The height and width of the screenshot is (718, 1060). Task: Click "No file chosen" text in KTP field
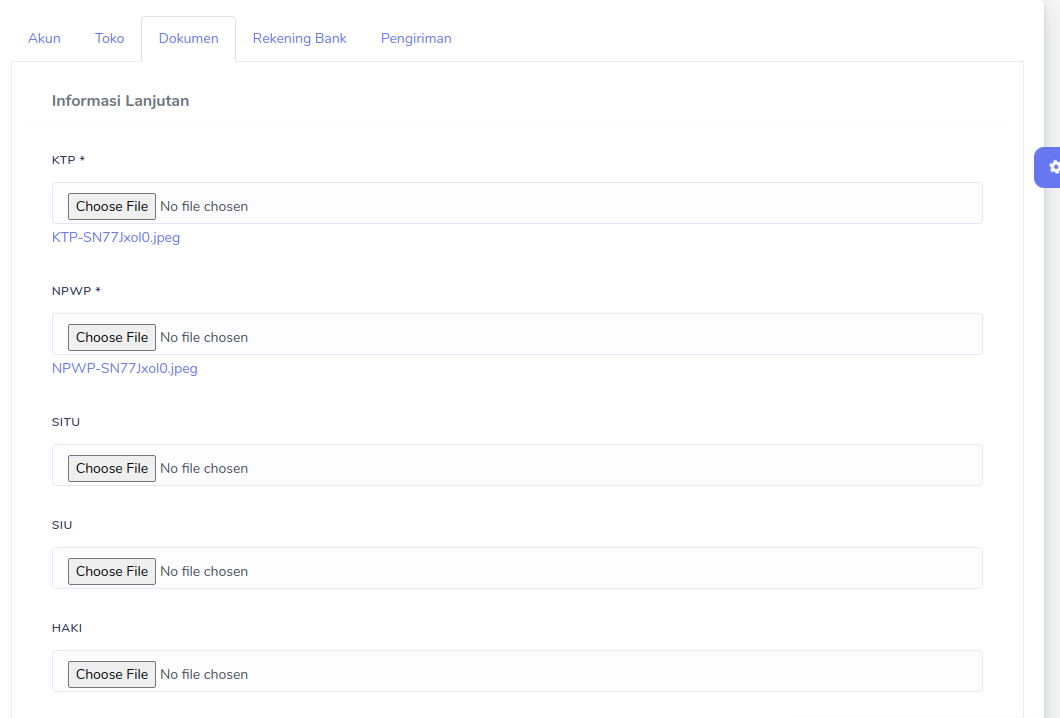point(204,206)
